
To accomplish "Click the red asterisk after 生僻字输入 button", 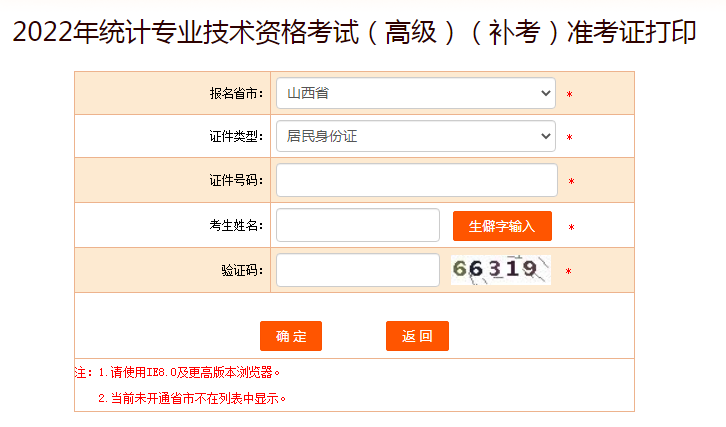I will 571,227.
